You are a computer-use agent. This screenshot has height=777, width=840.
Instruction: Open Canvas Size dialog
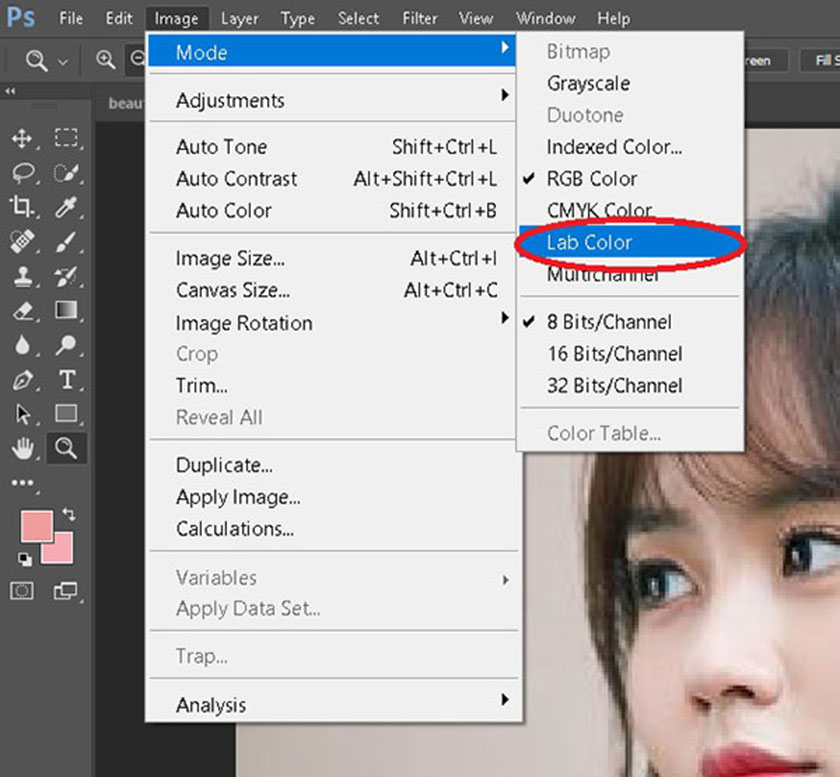(332, 290)
